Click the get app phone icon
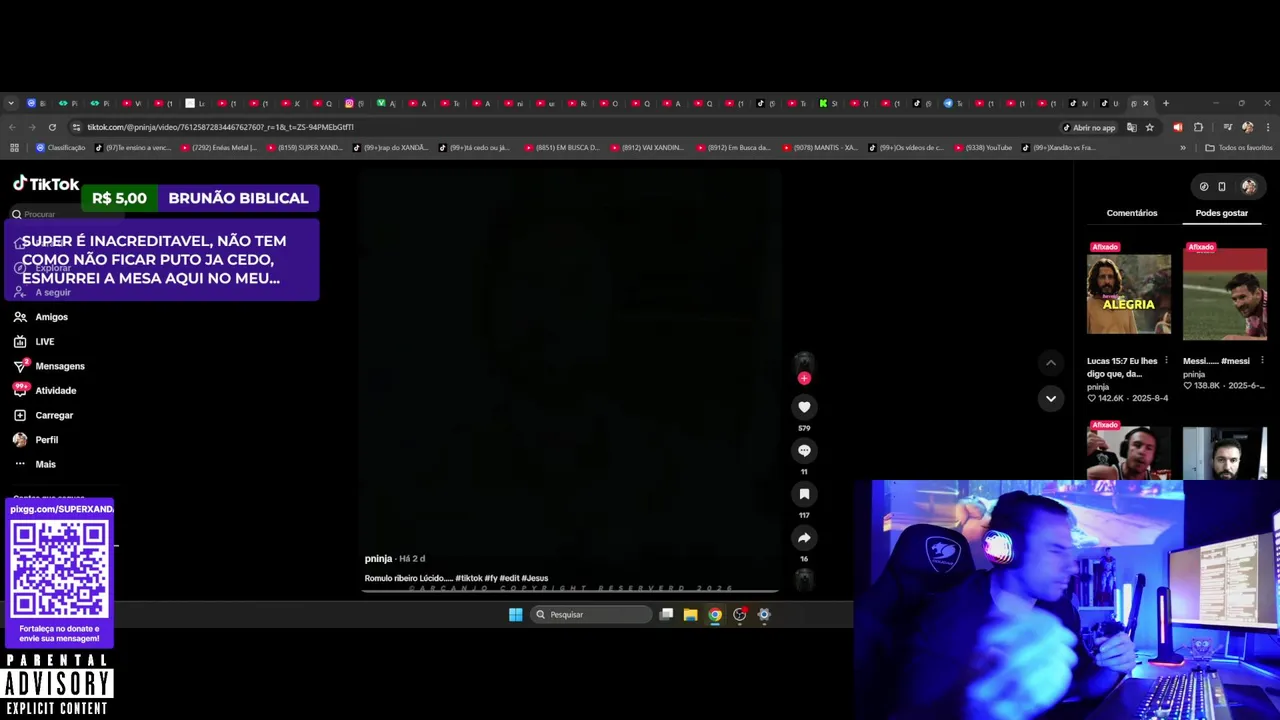This screenshot has height=720, width=1280. (x=1222, y=186)
